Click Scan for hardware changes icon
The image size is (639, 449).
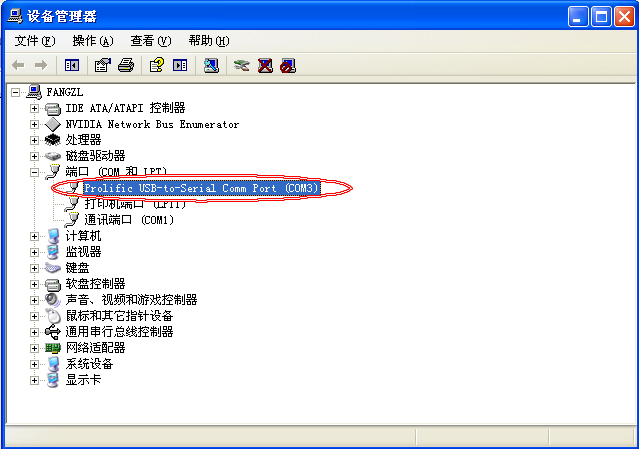point(211,65)
